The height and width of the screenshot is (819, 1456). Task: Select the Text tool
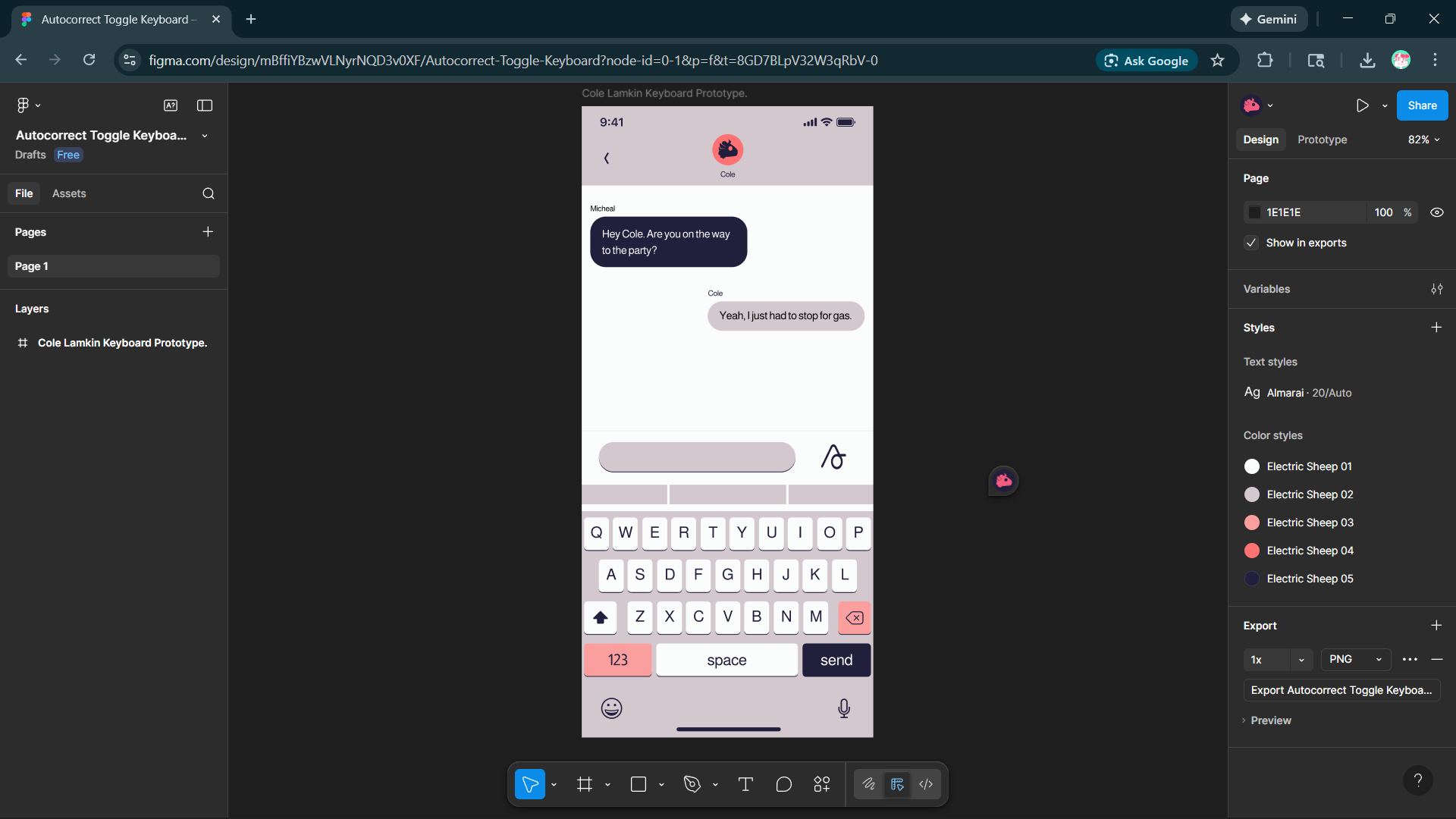point(745,784)
